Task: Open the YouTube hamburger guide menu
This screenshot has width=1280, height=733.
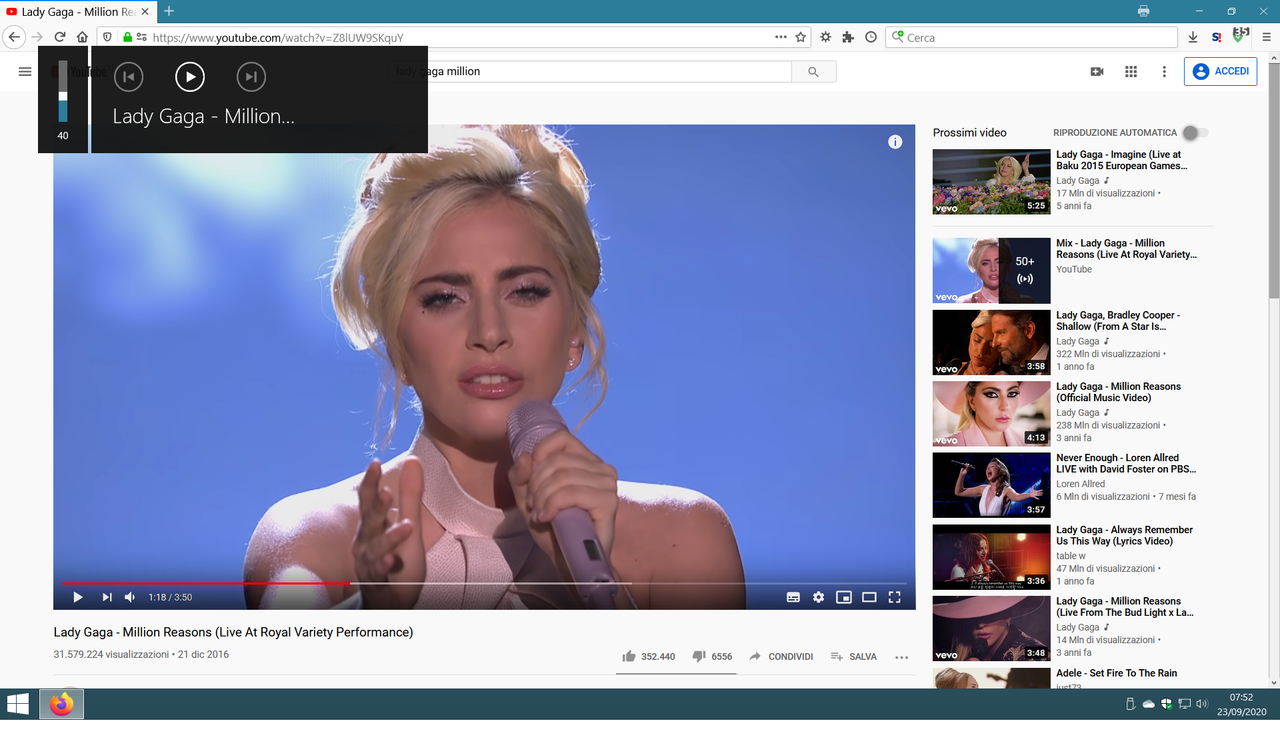Action: click(x=25, y=71)
